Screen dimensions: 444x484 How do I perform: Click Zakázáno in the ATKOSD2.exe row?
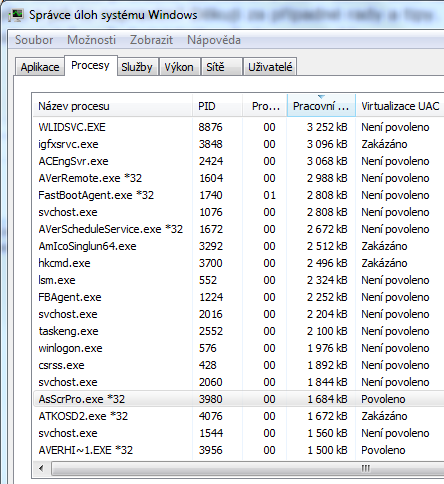click(x=384, y=416)
